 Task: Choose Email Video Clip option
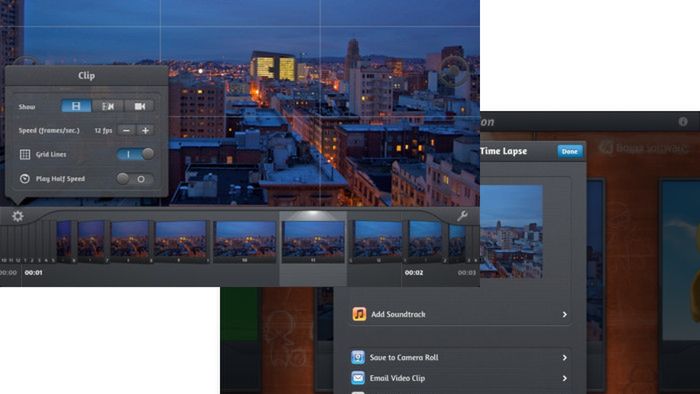(459, 378)
